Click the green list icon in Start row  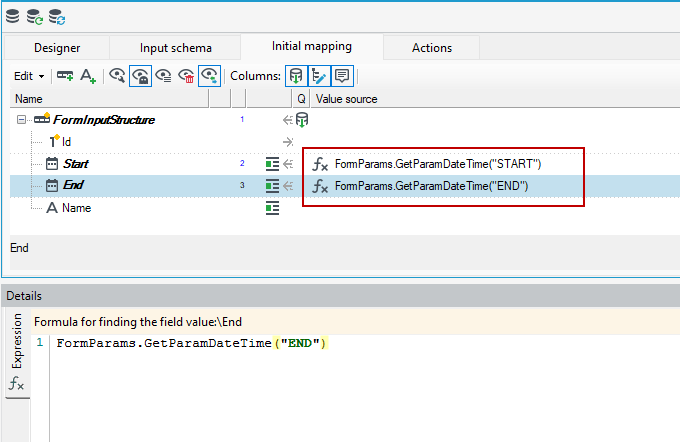272,164
